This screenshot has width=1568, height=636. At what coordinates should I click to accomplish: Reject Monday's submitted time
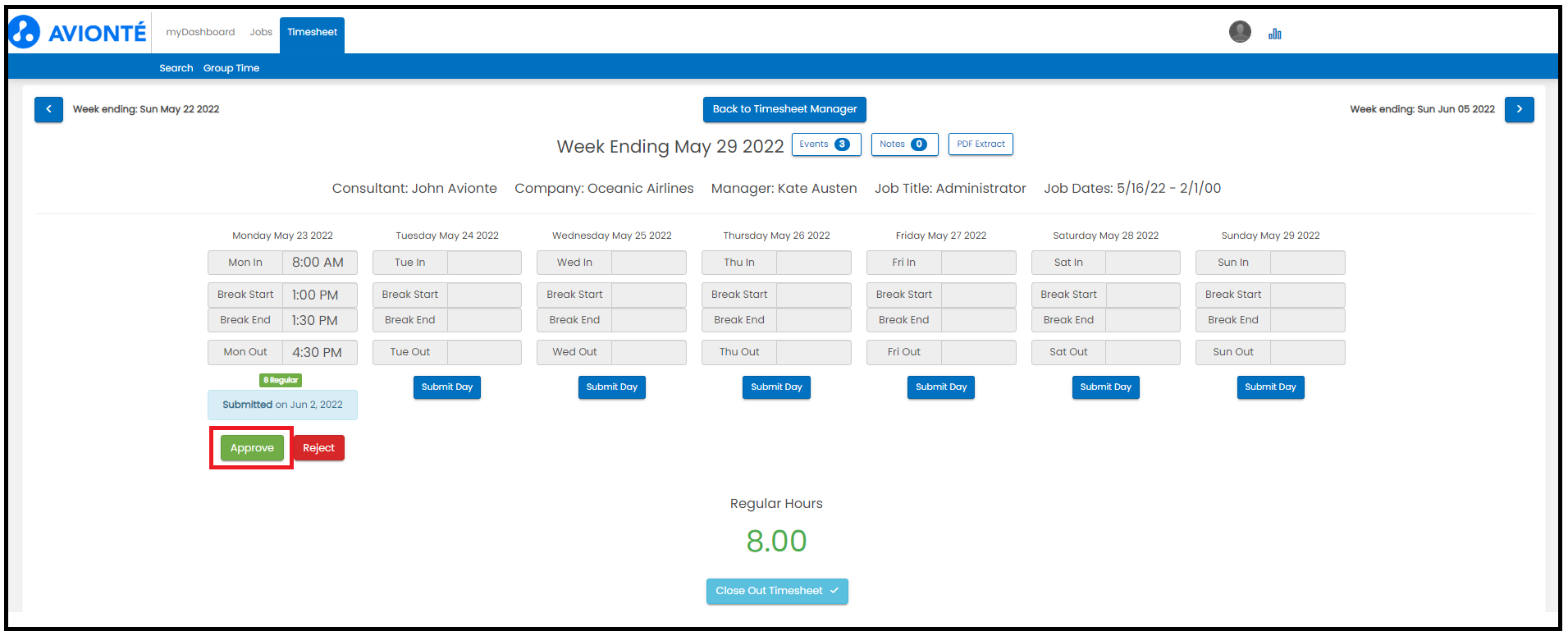pos(318,448)
